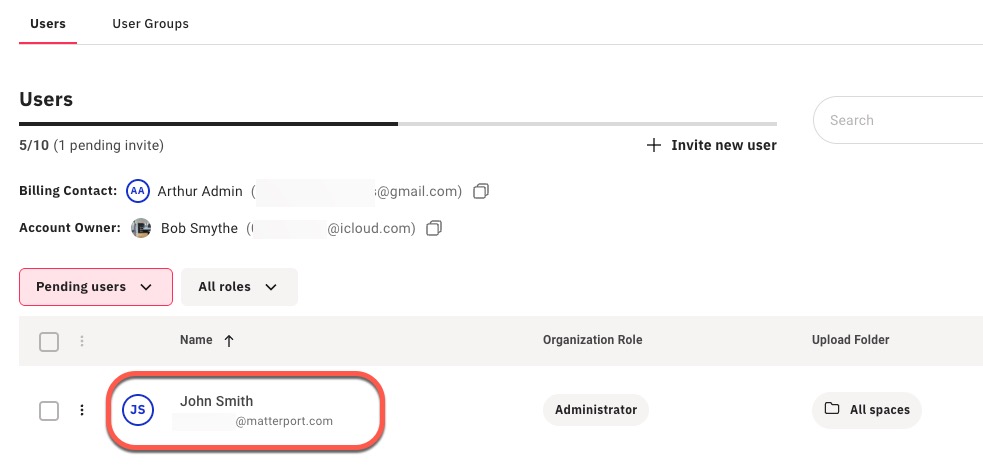Click Bob Smythe's profile photo
Viewport: 983px width, 472px height.
coord(141,228)
